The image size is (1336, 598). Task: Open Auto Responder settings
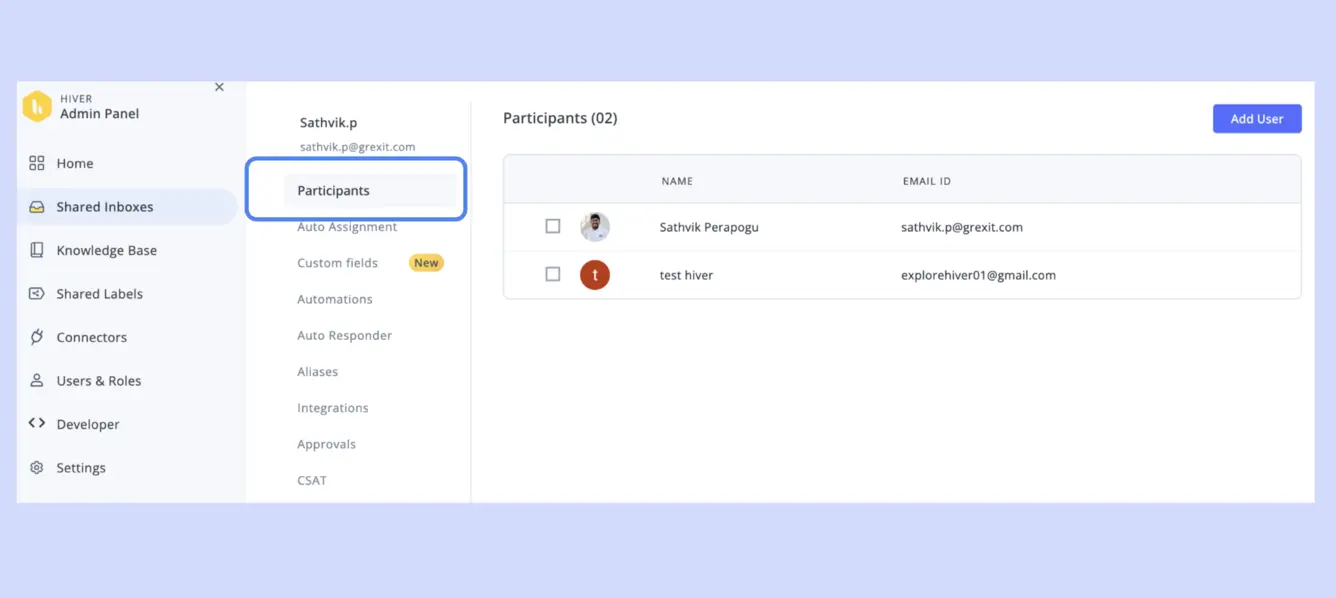point(344,335)
